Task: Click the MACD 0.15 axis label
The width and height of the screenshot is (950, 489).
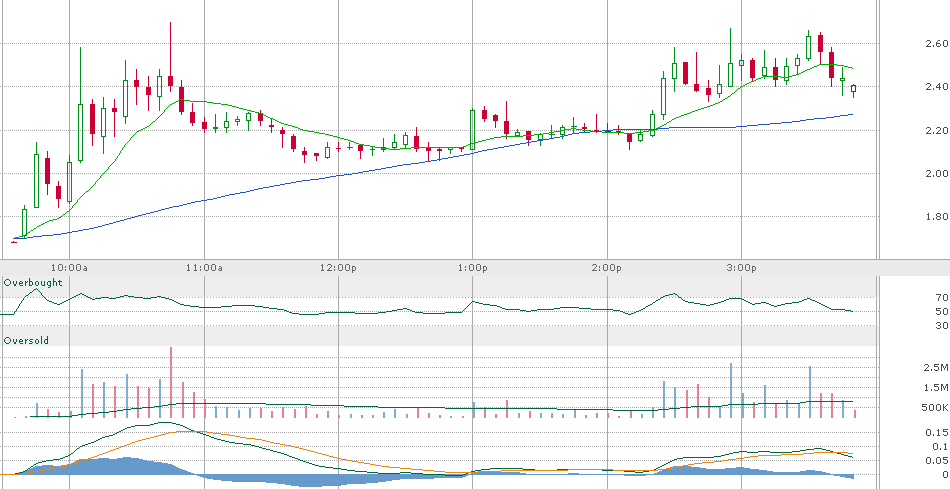Action: click(937, 433)
